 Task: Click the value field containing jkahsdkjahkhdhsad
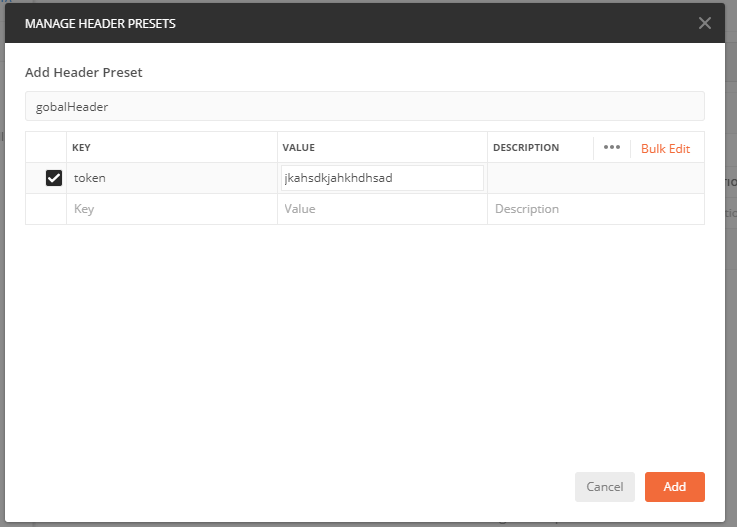(382, 178)
